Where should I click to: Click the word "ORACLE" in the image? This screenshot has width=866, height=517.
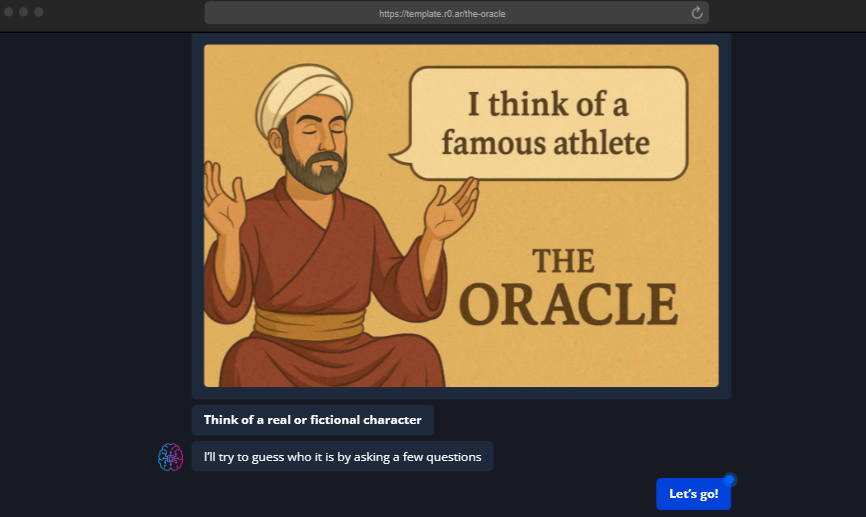573,305
